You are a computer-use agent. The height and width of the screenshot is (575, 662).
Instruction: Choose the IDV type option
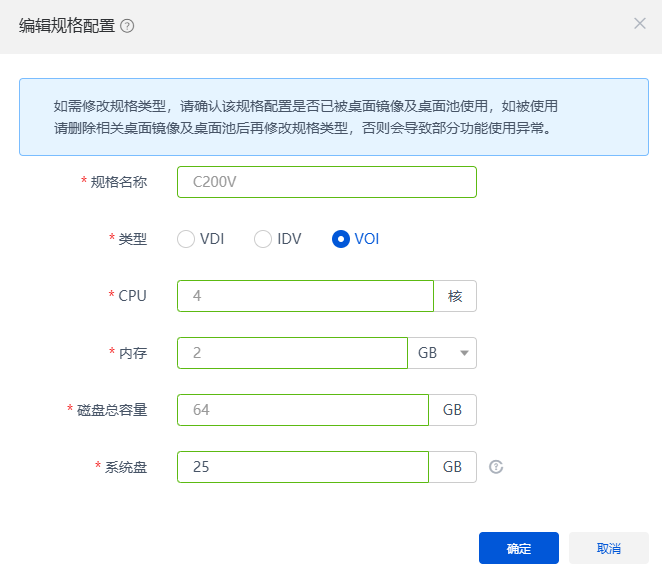coord(263,239)
